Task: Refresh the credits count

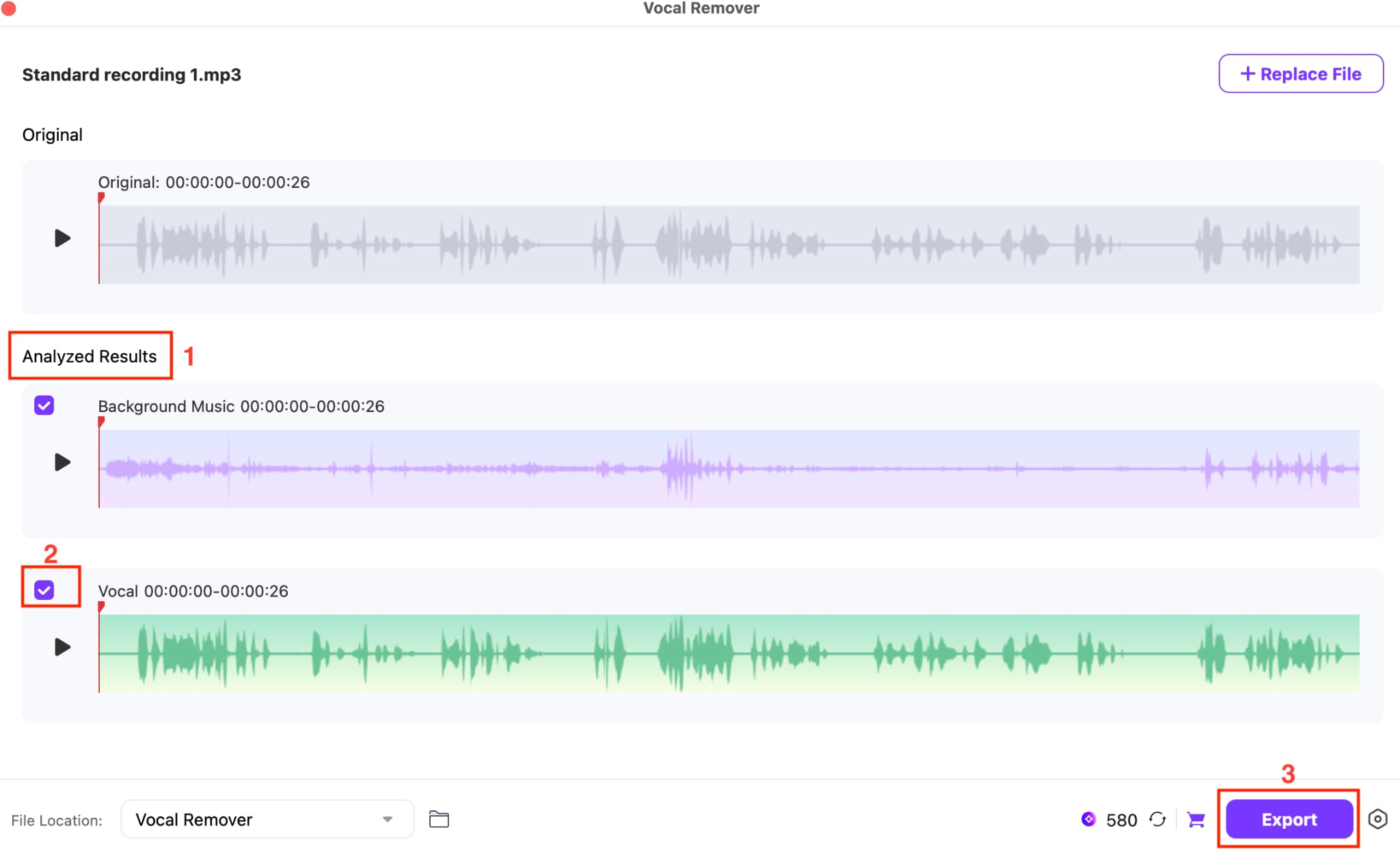Action: coord(1157,819)
